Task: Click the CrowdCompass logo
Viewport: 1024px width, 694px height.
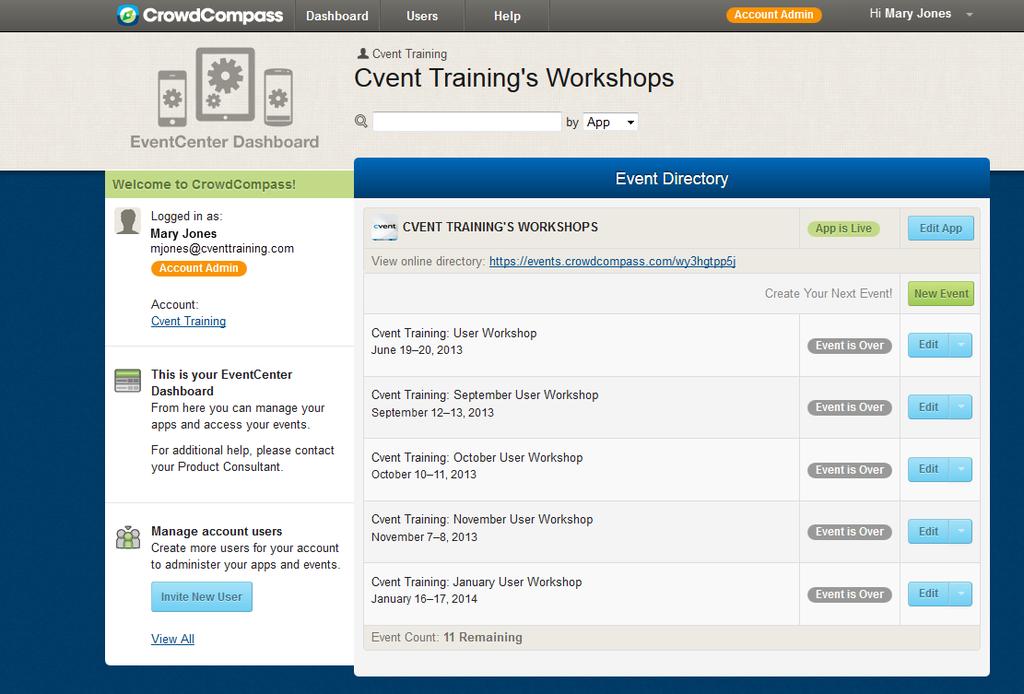Action: (x=200, y=15)
